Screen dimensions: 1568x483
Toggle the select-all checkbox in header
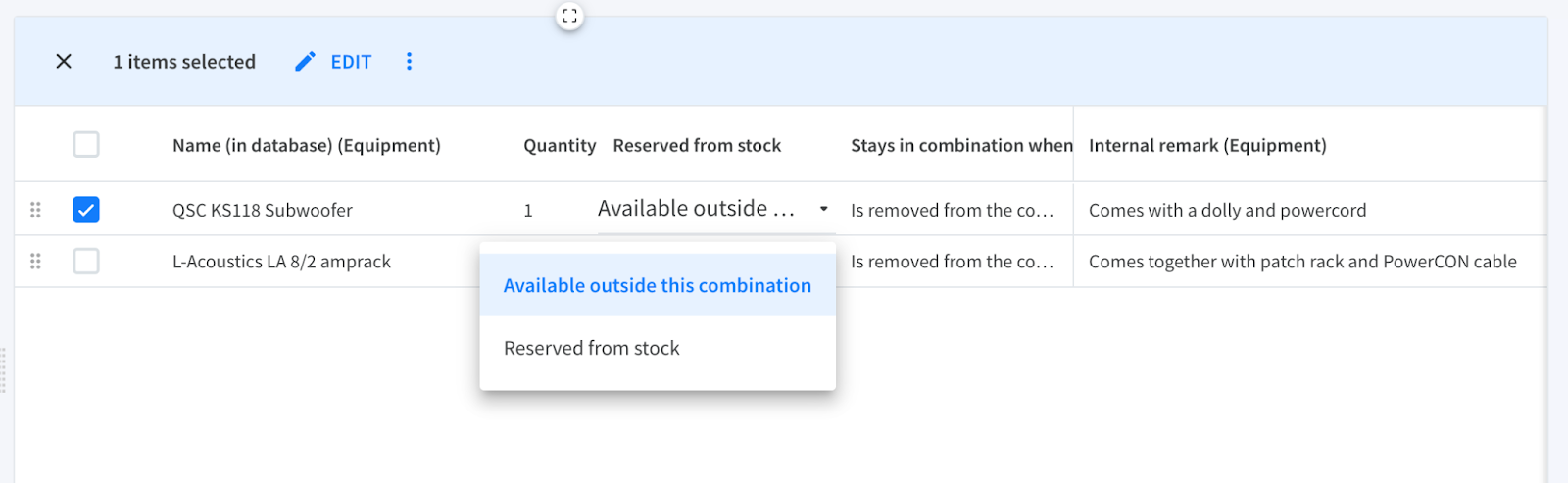[86, 145]
